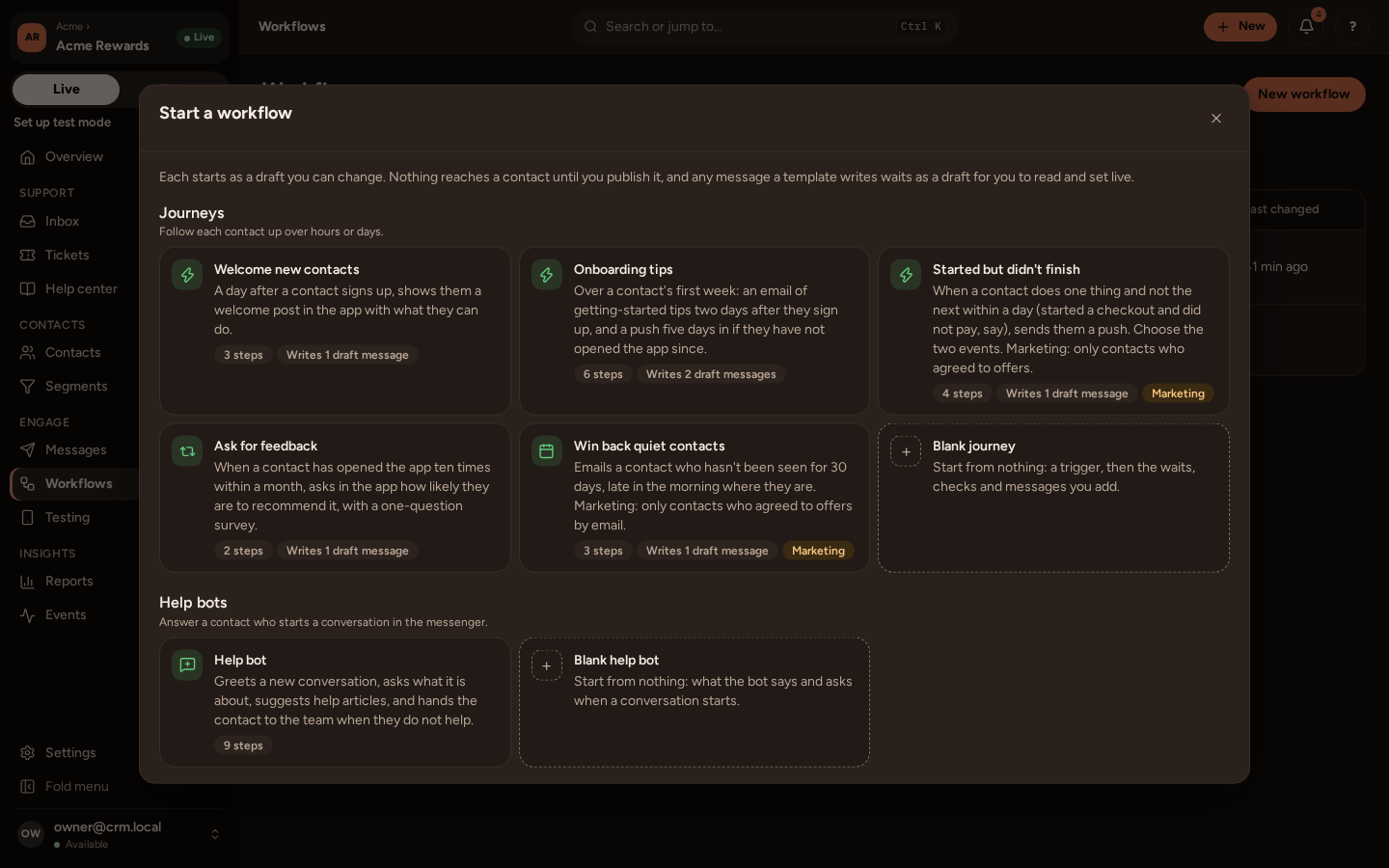This screenshot has height=868, width=1389.
Task: Click the Win back quiet contacts calendar icon
Action: [x=547, y=451]
